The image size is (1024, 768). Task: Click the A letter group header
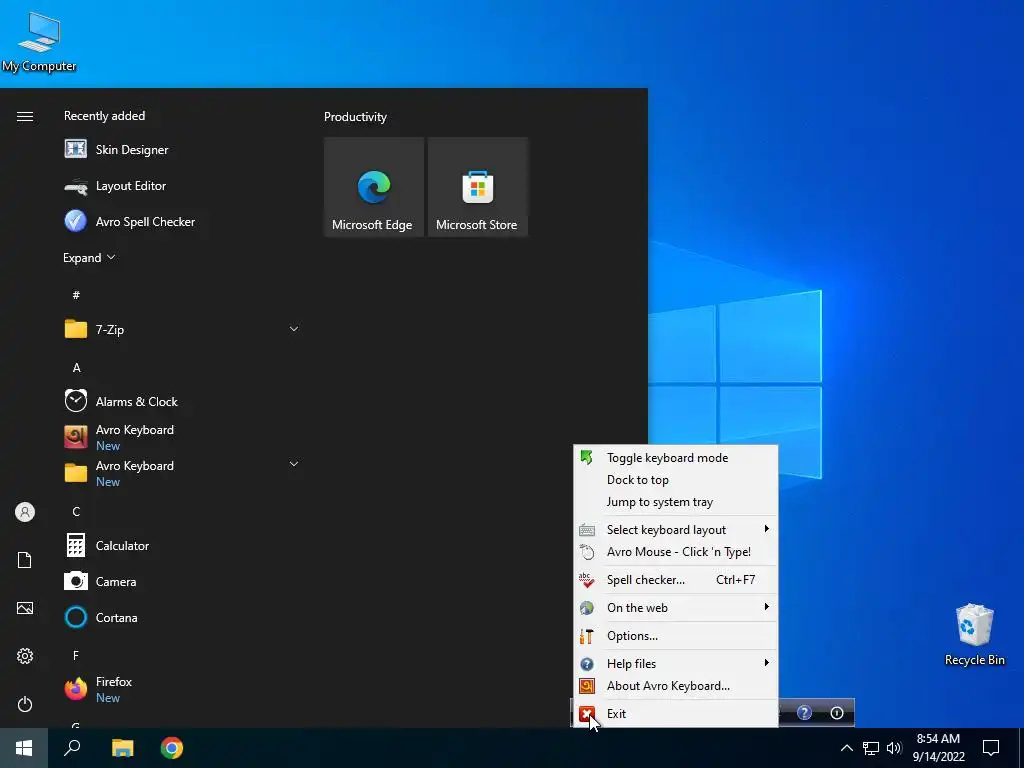tap(76, 368)
